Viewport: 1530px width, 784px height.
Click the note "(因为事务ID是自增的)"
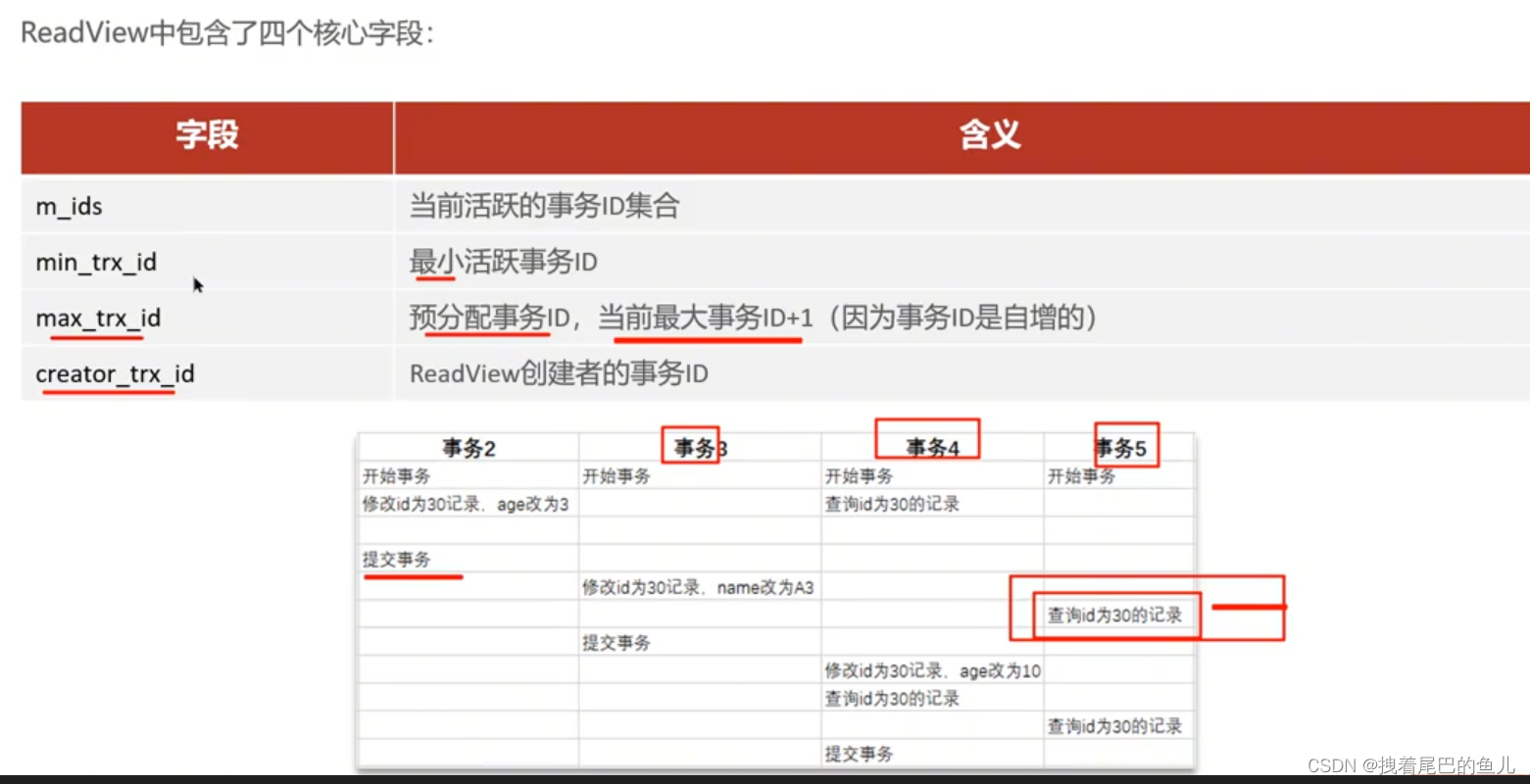point(962,318)
